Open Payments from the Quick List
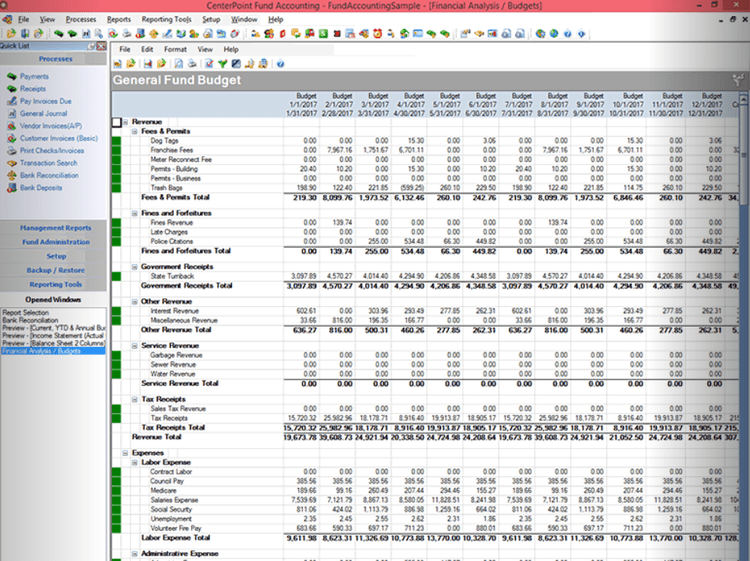 point(34,77)
